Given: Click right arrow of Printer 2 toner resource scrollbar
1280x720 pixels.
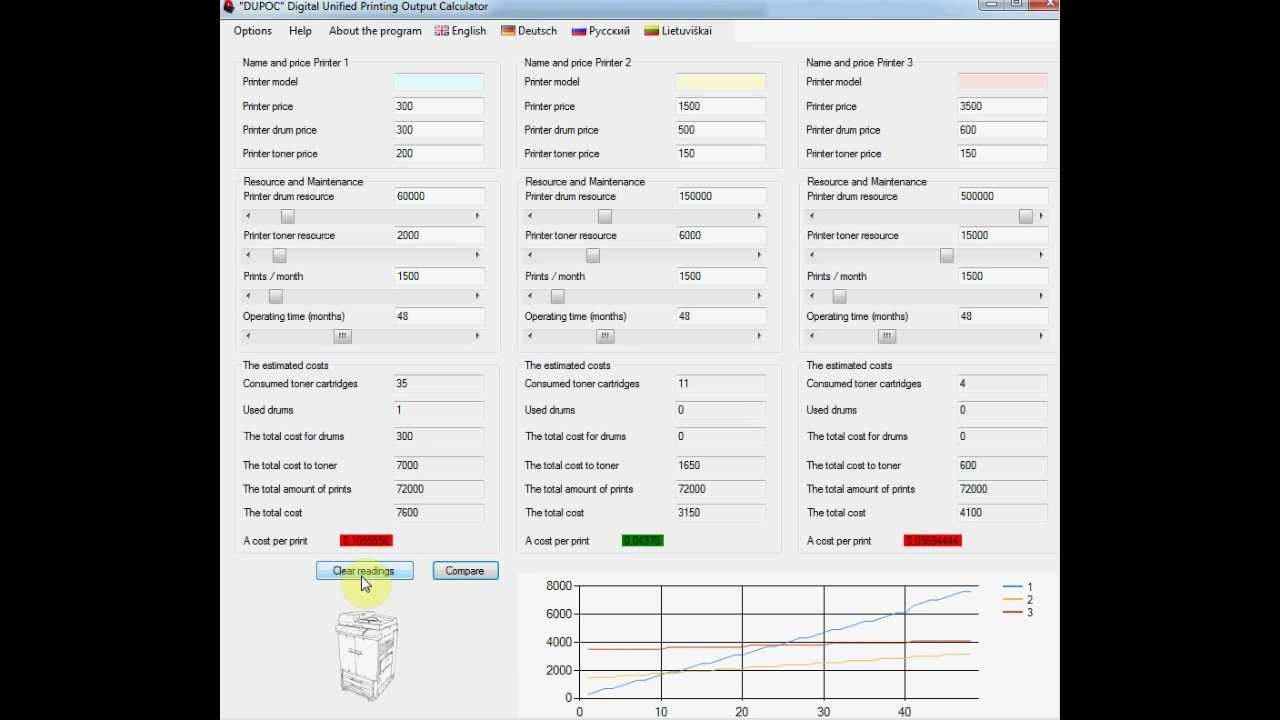Looking at the screenshot, I should (x=759, y=256).
